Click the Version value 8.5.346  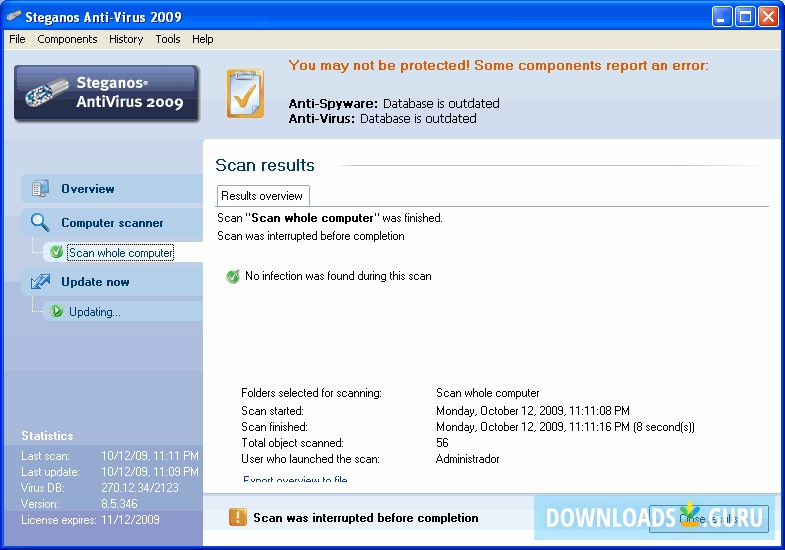click(119, 504)
